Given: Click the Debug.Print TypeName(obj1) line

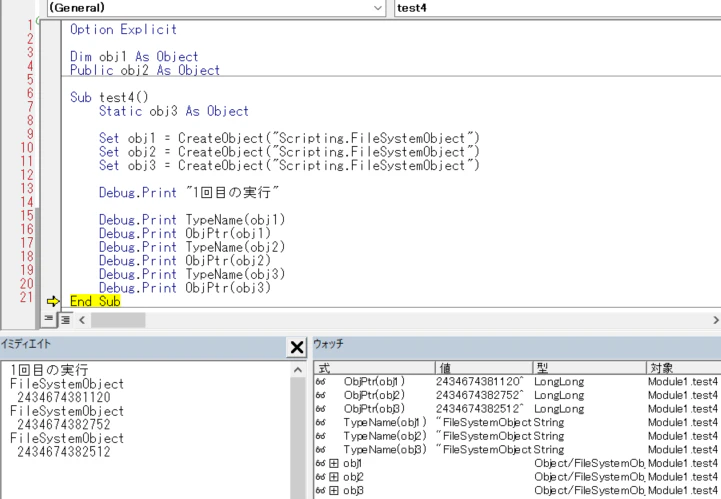Looking at the screenshot, I should [x=192, y=220].
